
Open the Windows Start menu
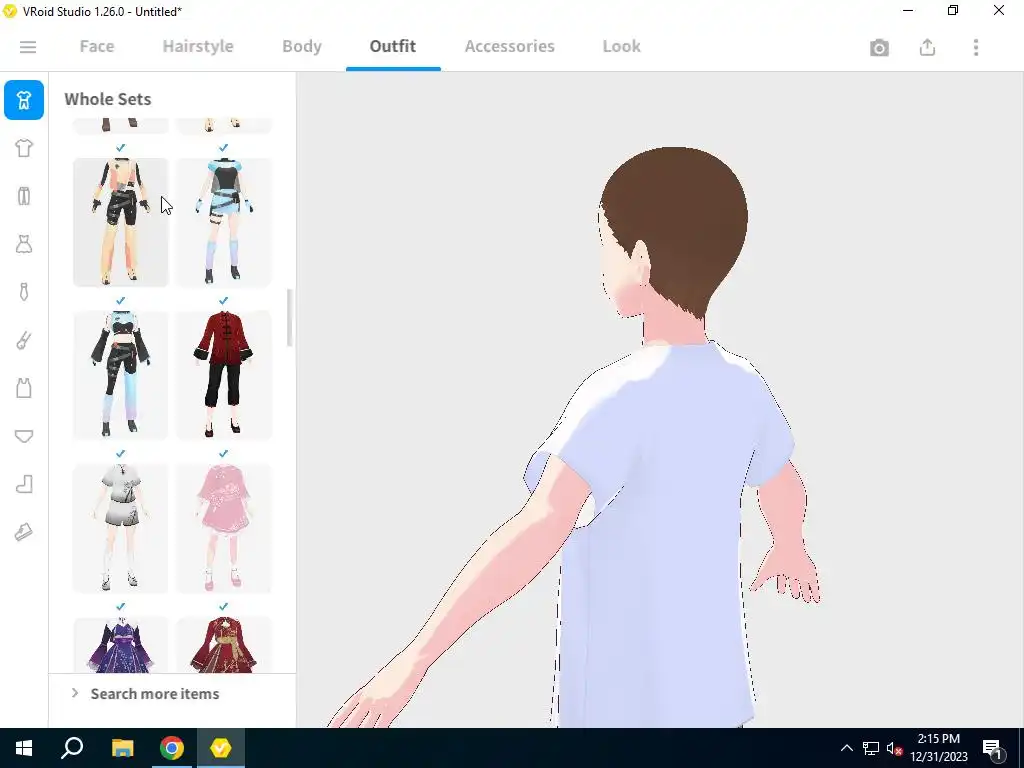[24, 748]
